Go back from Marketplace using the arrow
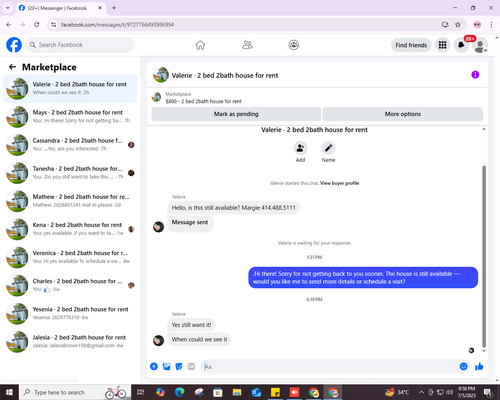The height and width of the screenshot is (400, 500). 12,67
